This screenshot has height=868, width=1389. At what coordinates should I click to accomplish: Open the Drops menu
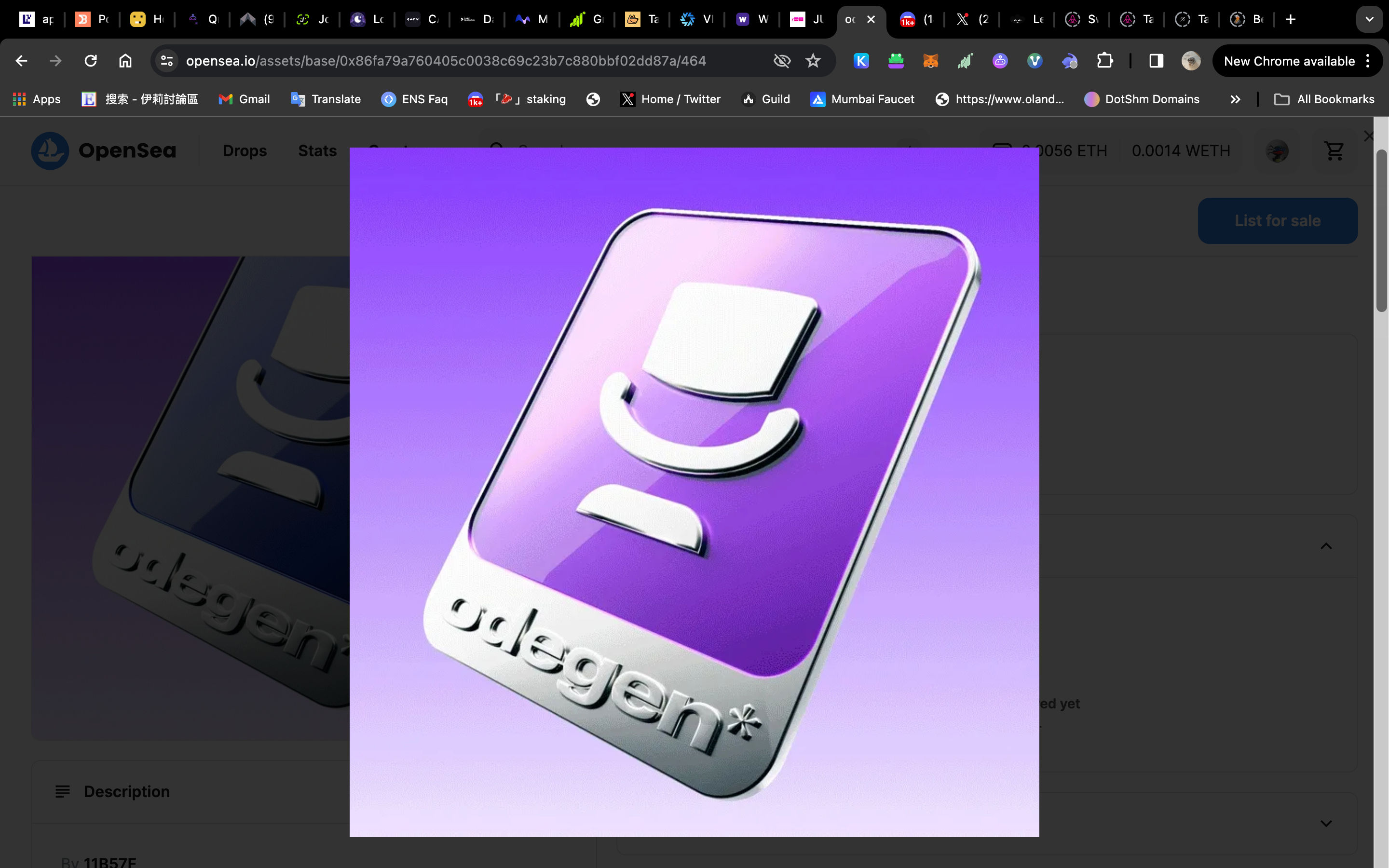(245, 150)
